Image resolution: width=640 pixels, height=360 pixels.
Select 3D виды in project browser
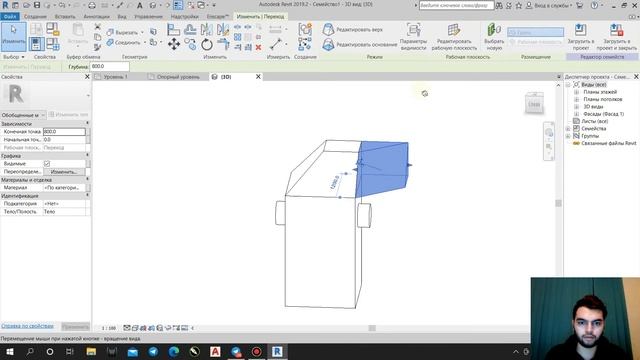[593, 107]
